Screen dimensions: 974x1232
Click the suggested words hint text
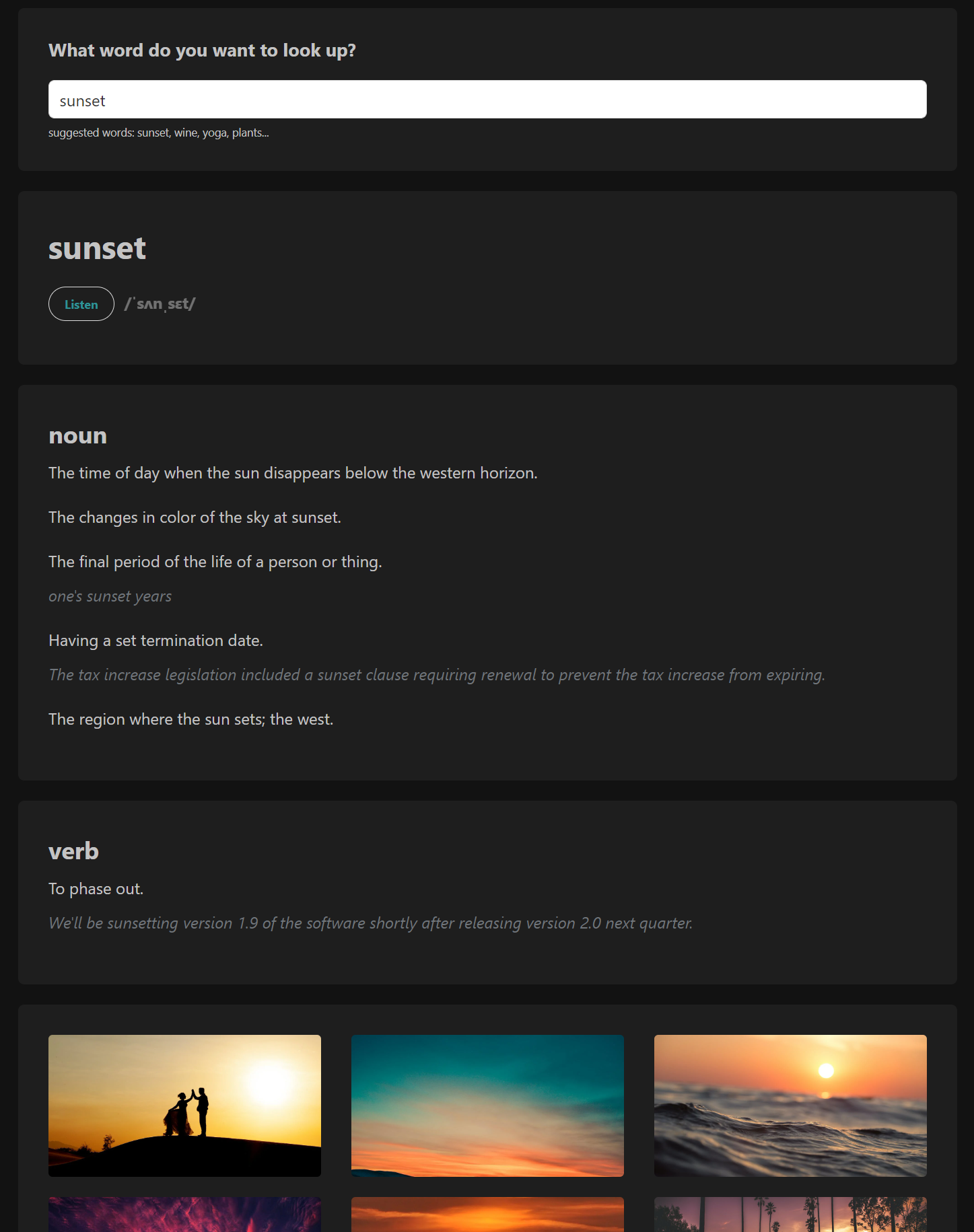point(159,133)
